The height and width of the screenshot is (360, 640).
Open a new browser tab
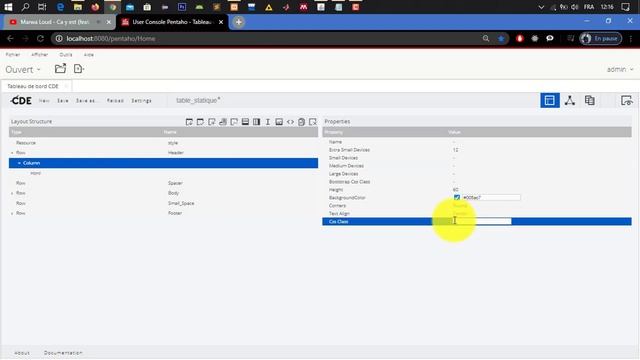point(238,22)
